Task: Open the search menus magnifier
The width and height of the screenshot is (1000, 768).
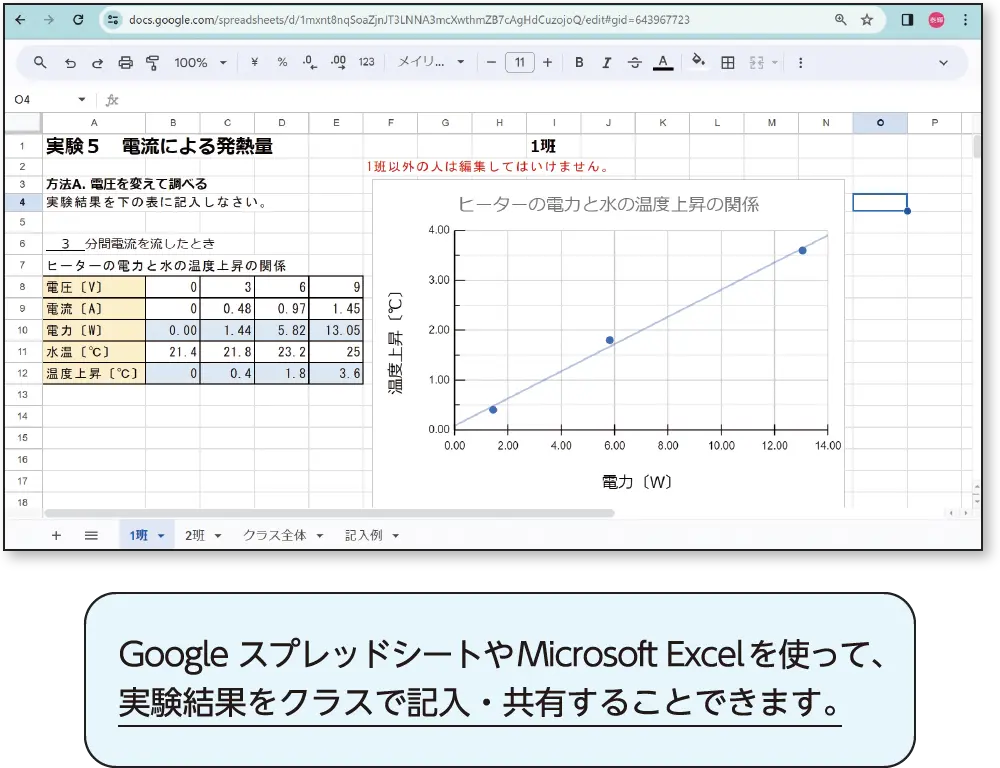Action: [41, 63]
